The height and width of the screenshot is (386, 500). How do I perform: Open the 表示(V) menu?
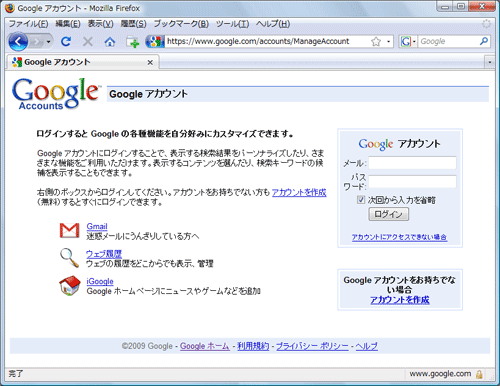pos(100,24)
